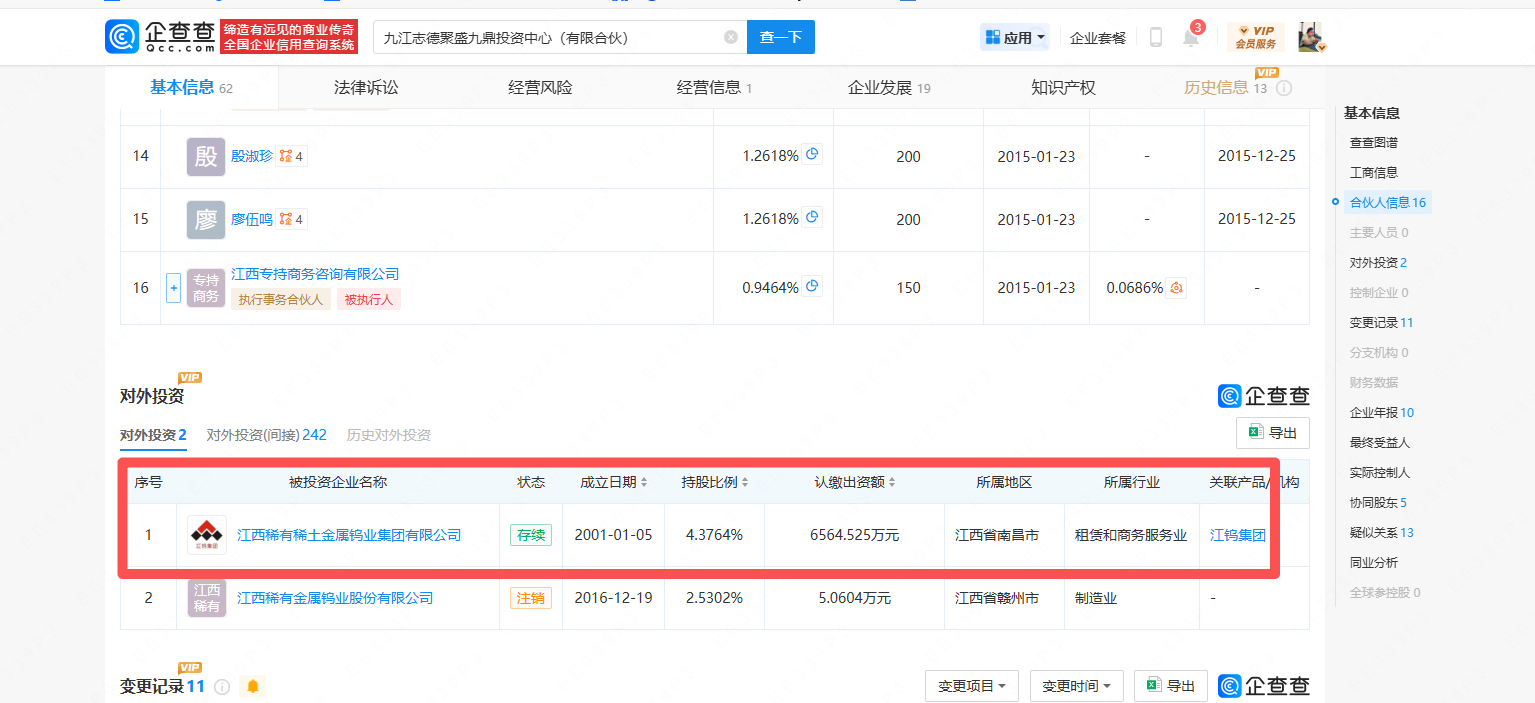1535x703 pixels.
Task: Click the notification bell icon
Action: click(x=1190, y=38)
